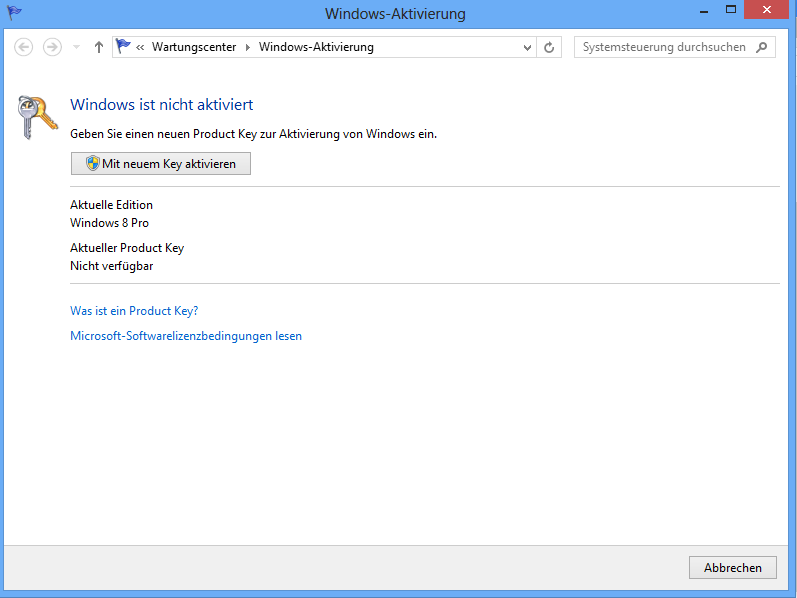Close the Windows-Aktivierung window
This screenshot has width=797, height=598.
pos(767,10)
